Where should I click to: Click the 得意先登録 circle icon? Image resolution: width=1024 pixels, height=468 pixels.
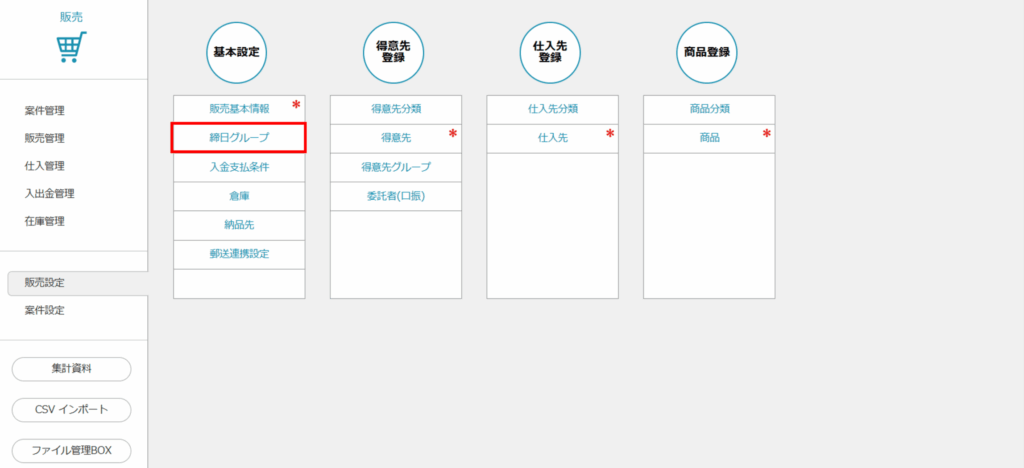(x=394, y=52)
